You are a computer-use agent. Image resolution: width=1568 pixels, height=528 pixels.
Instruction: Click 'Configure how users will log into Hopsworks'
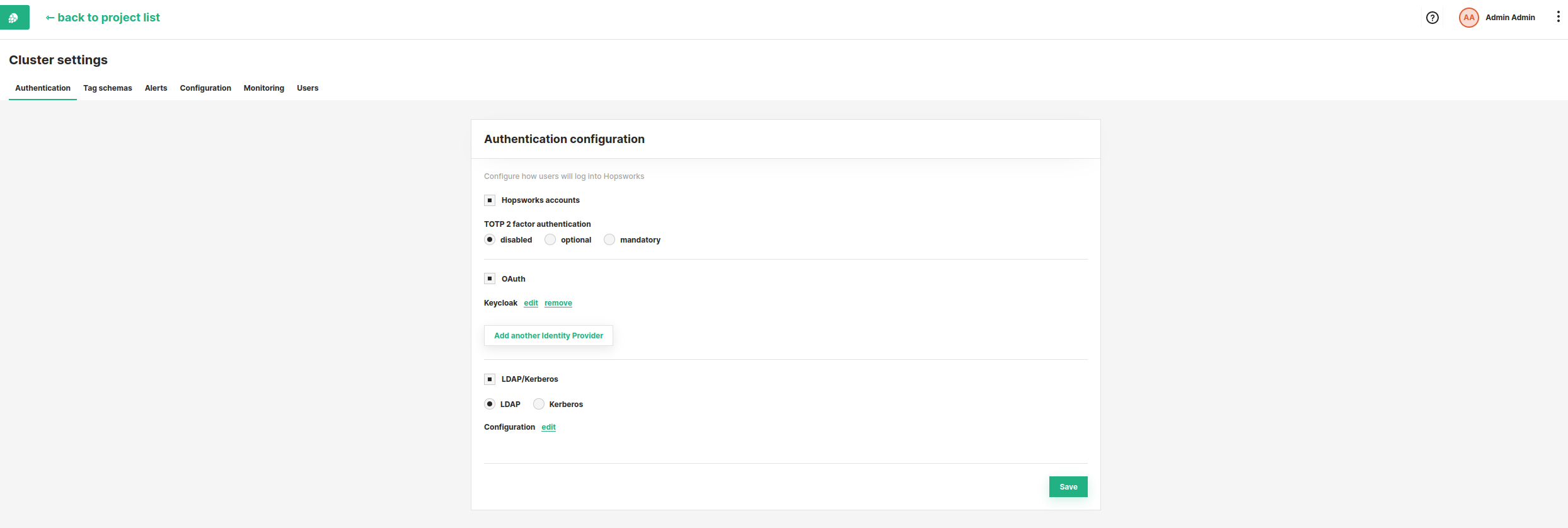point(564,176)
